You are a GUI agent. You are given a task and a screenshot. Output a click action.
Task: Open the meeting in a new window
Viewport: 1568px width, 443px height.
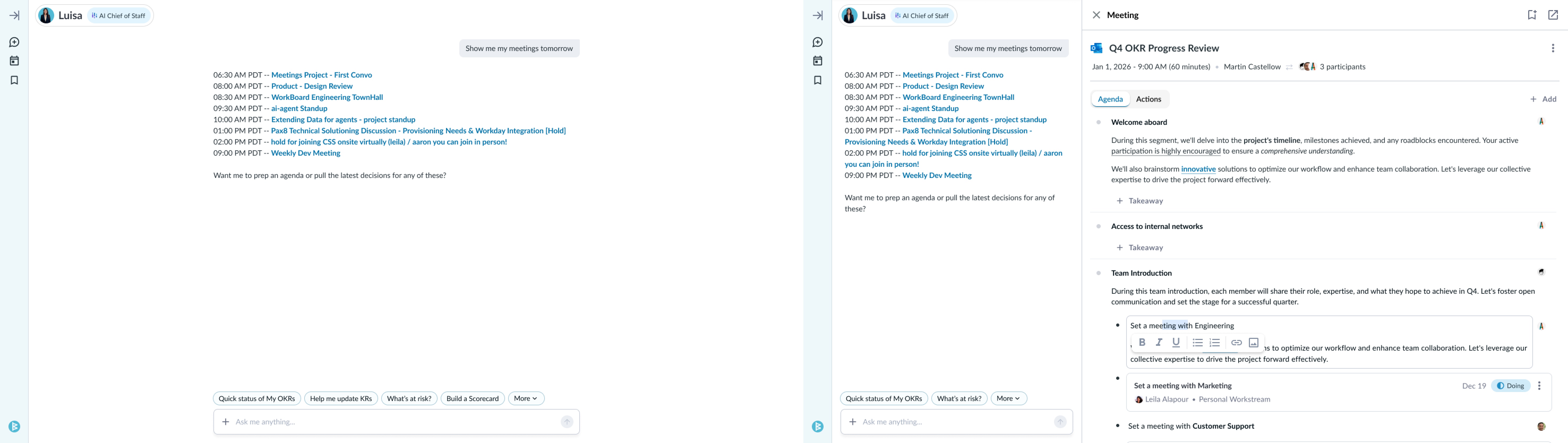(1553, 15)
